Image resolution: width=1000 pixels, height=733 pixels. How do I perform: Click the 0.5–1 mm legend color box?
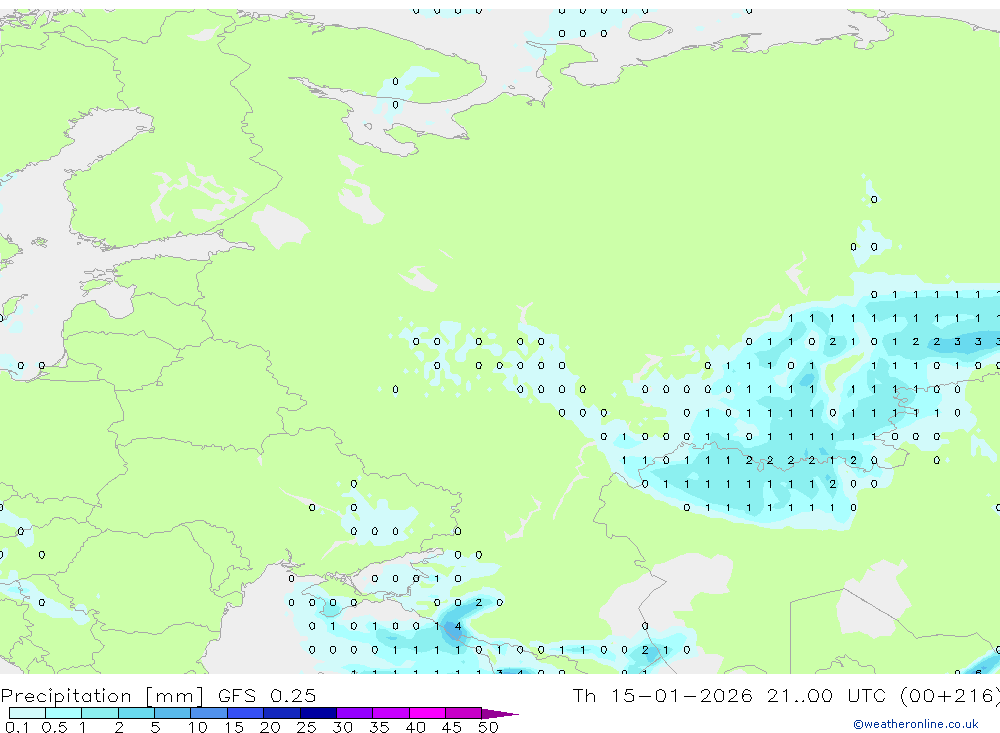tap(64, 713)
